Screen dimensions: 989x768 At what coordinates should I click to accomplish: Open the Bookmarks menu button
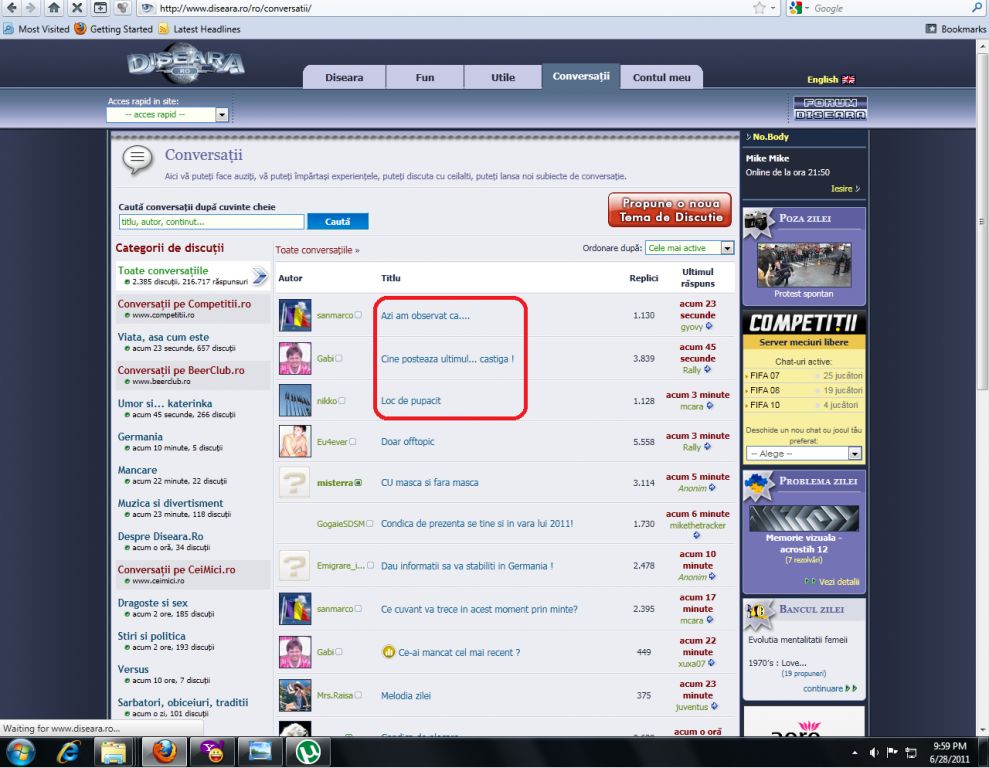(956, 29)
